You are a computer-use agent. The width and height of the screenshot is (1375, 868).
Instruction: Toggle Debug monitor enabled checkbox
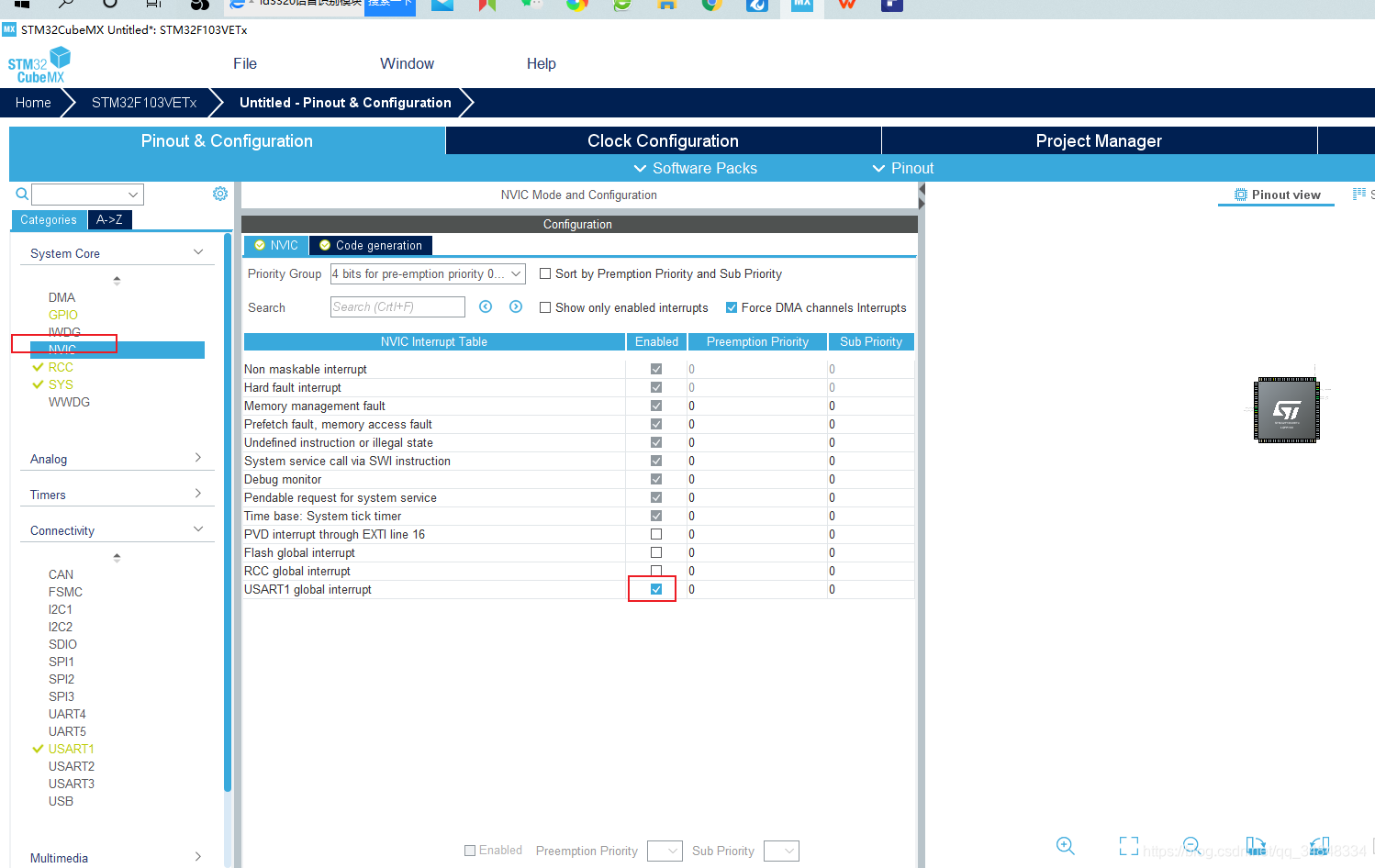coord(656,479)
